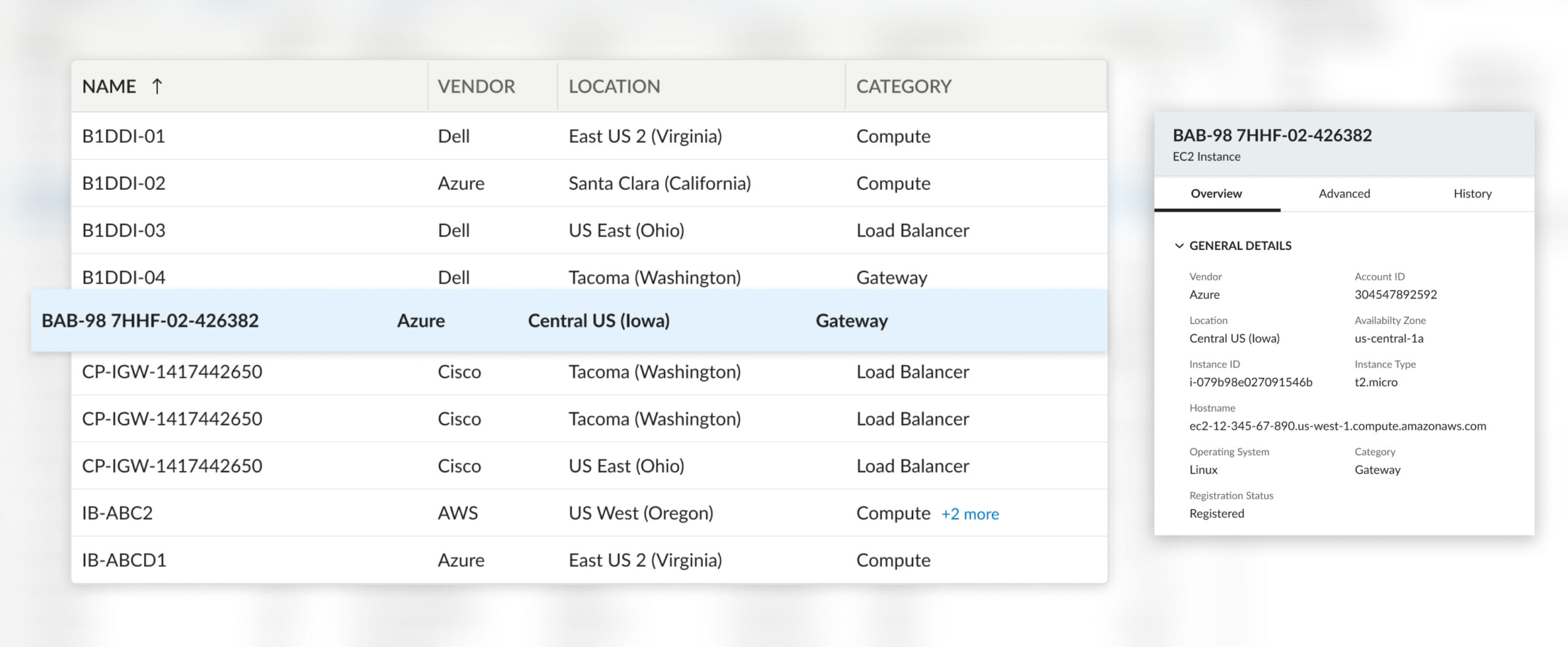Select the CP-IGW row located in US East (Ohio)
Image resolution: width=1568 pixels, height=647 pixels.
(x=172, y=466)
